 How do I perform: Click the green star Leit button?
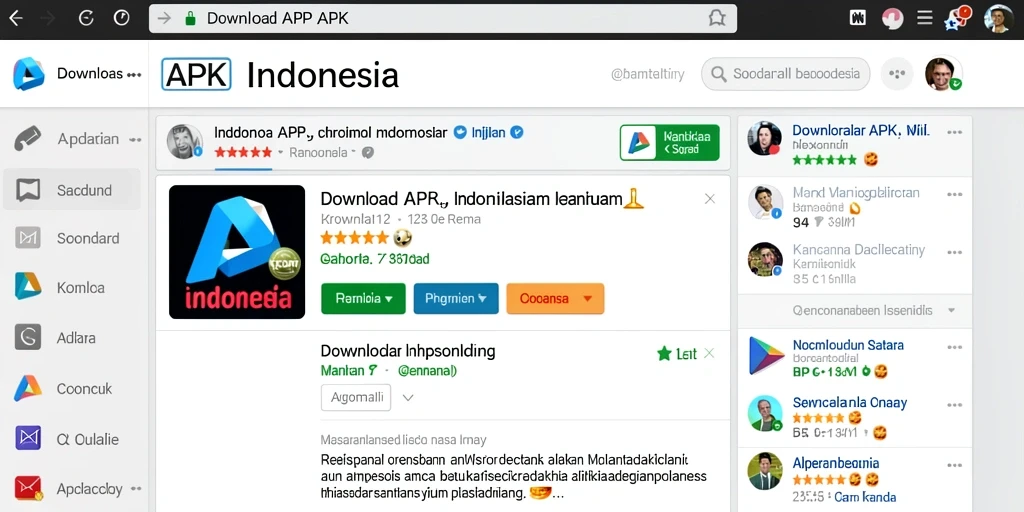coord(677,354)
